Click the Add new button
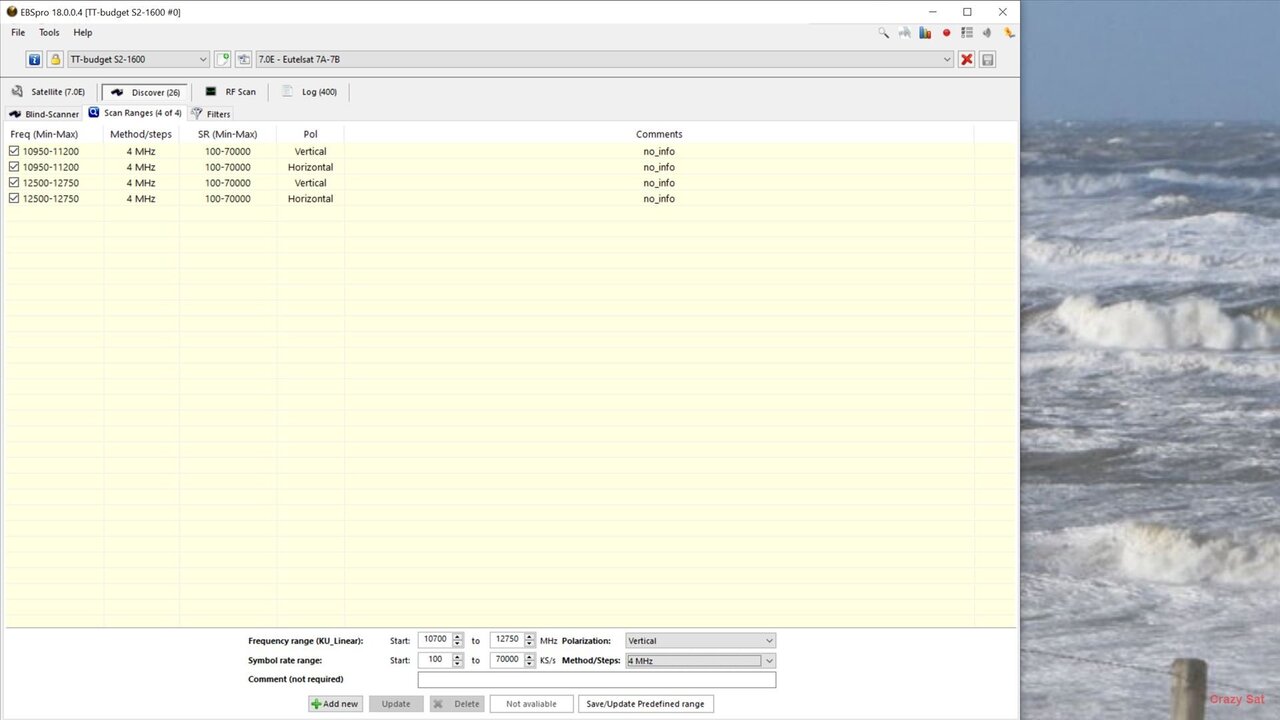The height and width of the screenshot is (720, 1280). coord(334,703)
